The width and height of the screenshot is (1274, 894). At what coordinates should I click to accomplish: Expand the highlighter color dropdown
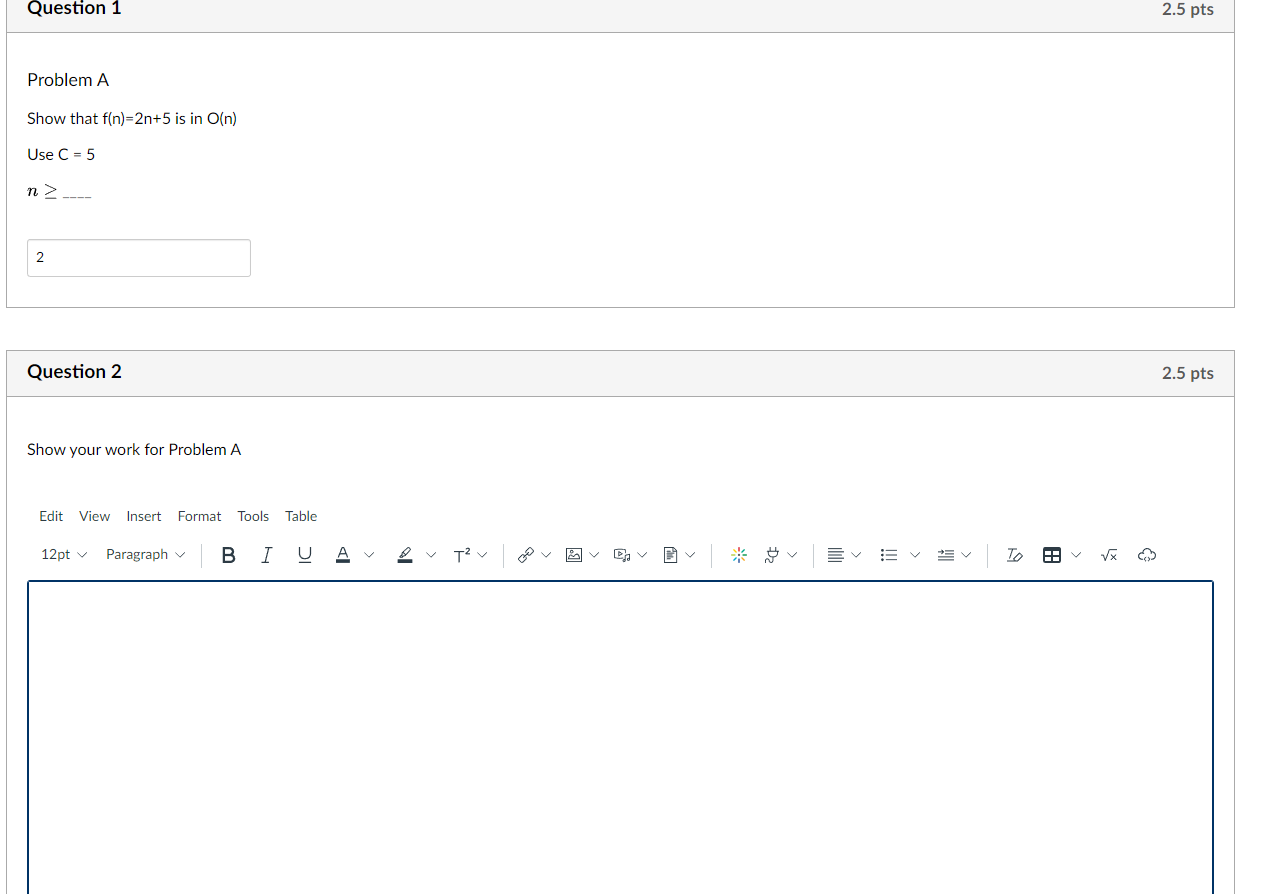pos(430,554)
